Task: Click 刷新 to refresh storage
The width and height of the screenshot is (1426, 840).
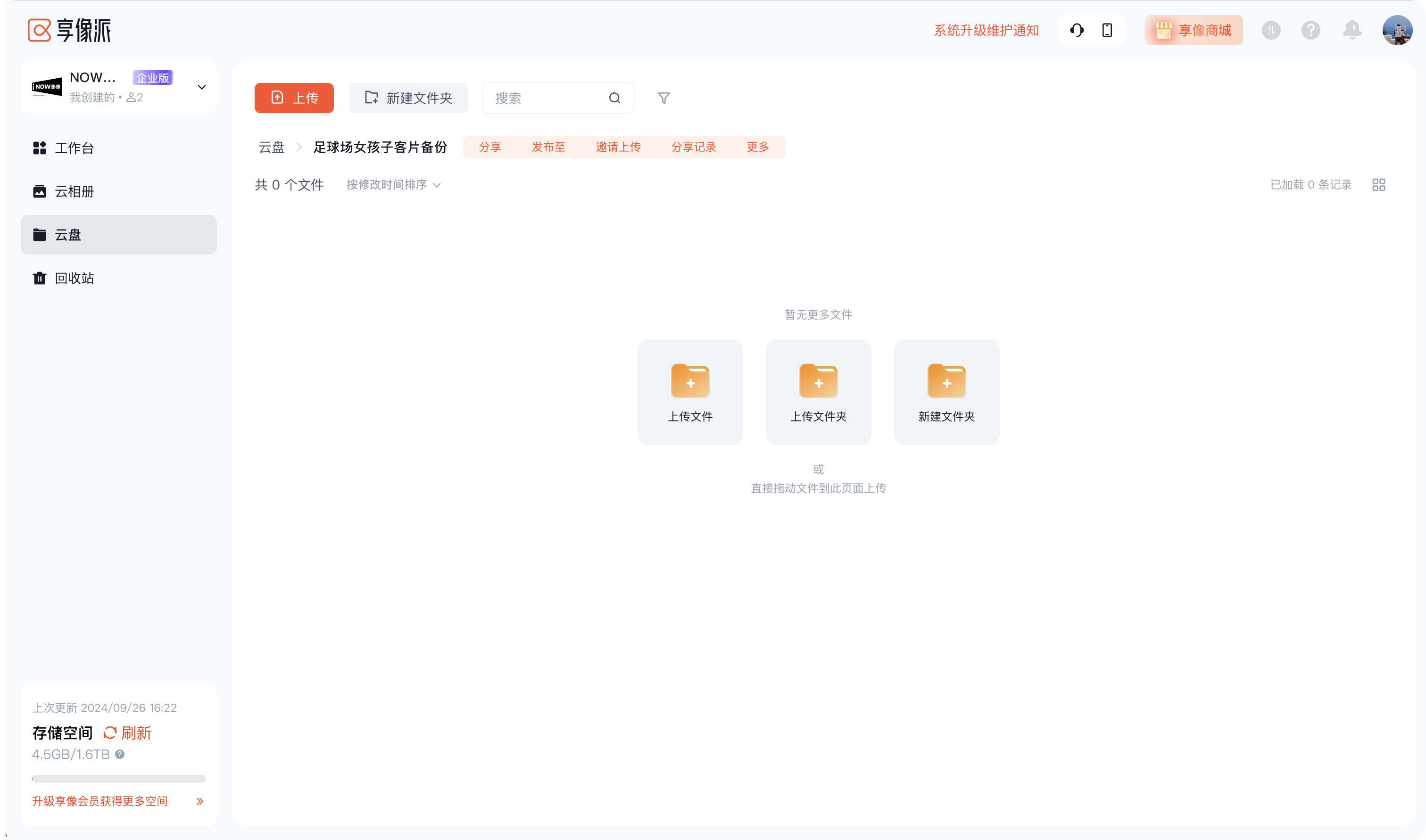Action: click(127, 733)
